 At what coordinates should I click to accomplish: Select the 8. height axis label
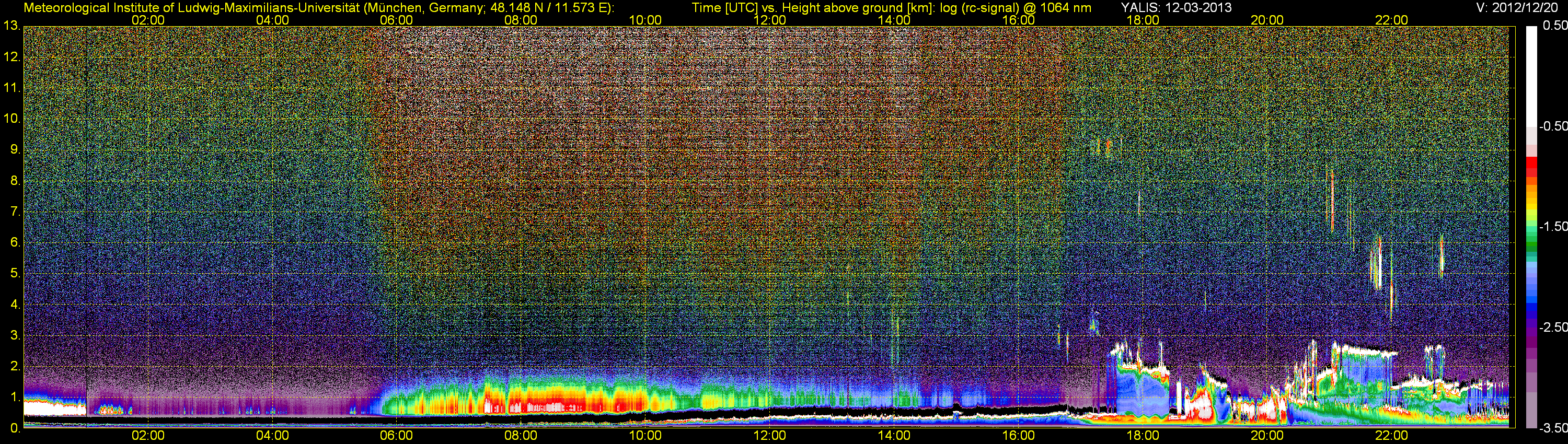tap(15, 181)
